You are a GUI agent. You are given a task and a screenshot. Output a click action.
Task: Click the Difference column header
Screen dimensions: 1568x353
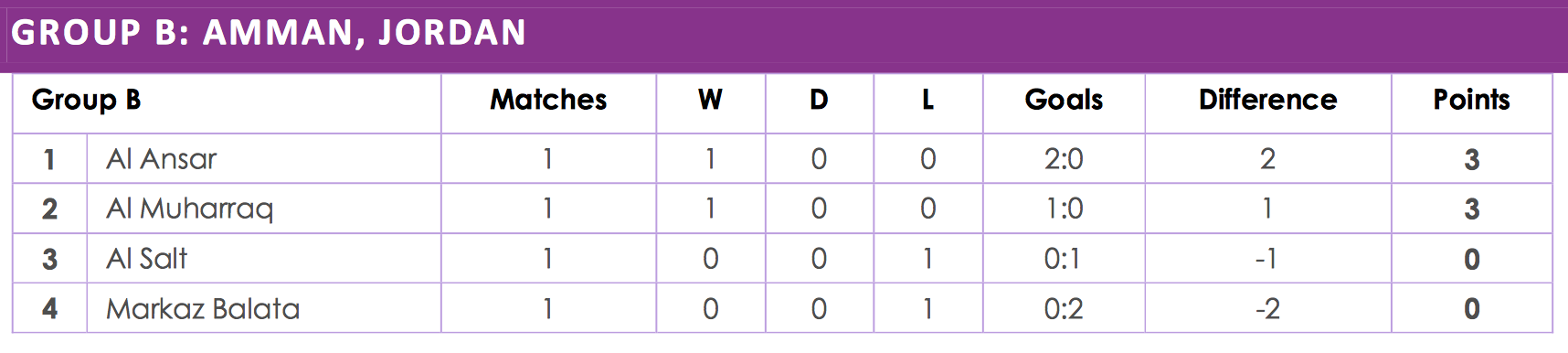coord(1267,100)
